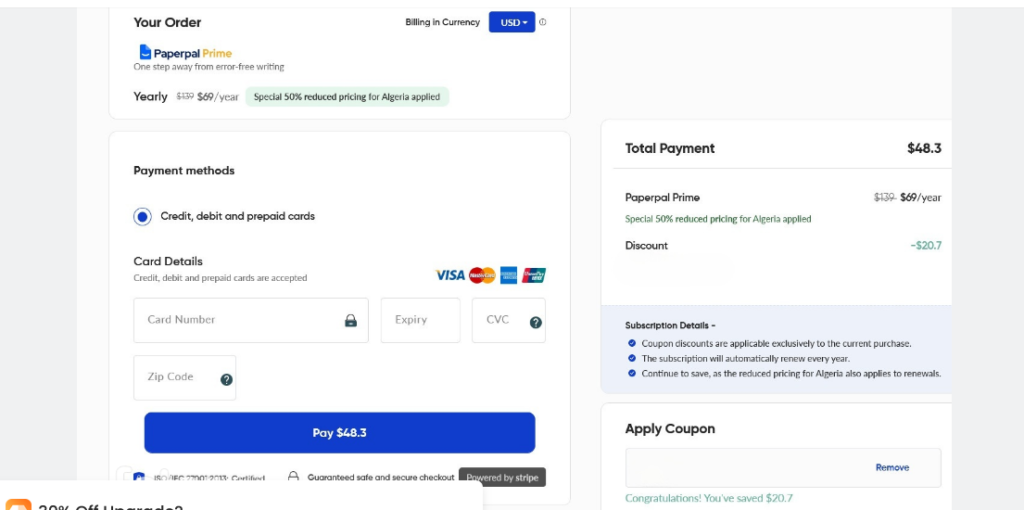Click the UnionPay card logo
The height and width of the screenshot is (510, 1024).
(x=534, y=275)
